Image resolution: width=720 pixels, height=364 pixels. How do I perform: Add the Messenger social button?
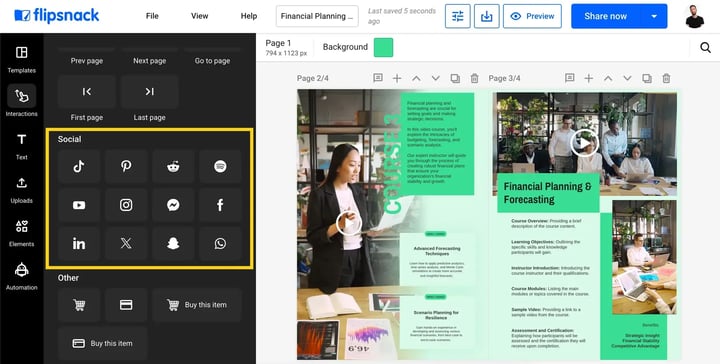[173, 205]
